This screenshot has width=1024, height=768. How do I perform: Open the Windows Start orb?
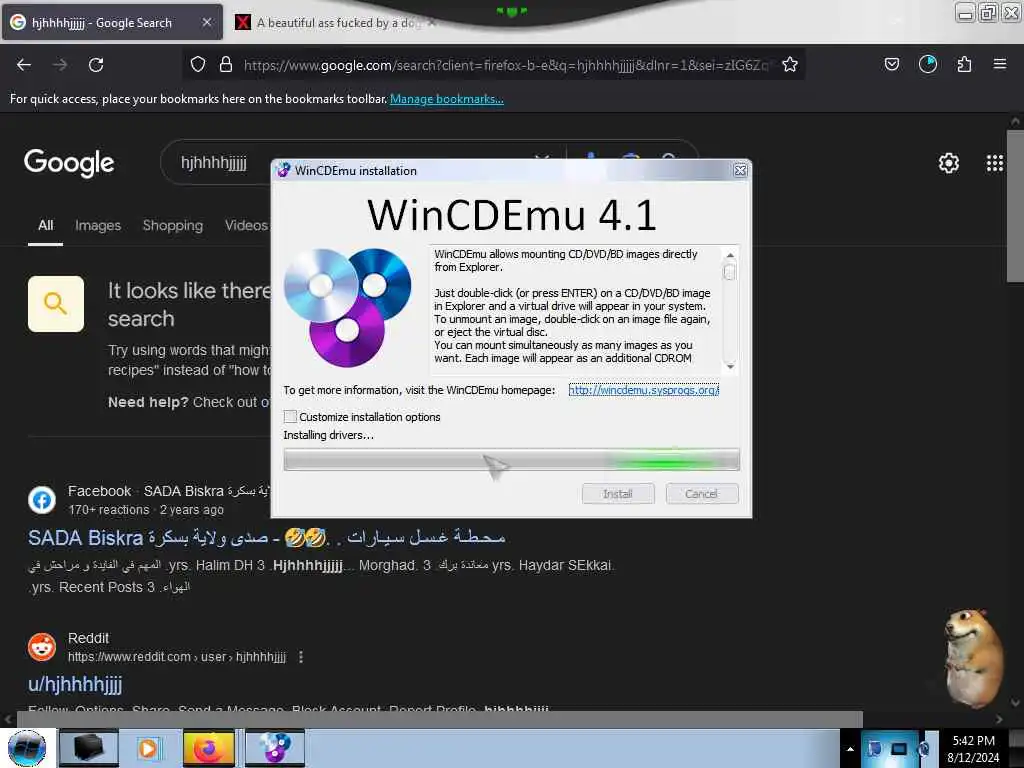coord(27,748)
